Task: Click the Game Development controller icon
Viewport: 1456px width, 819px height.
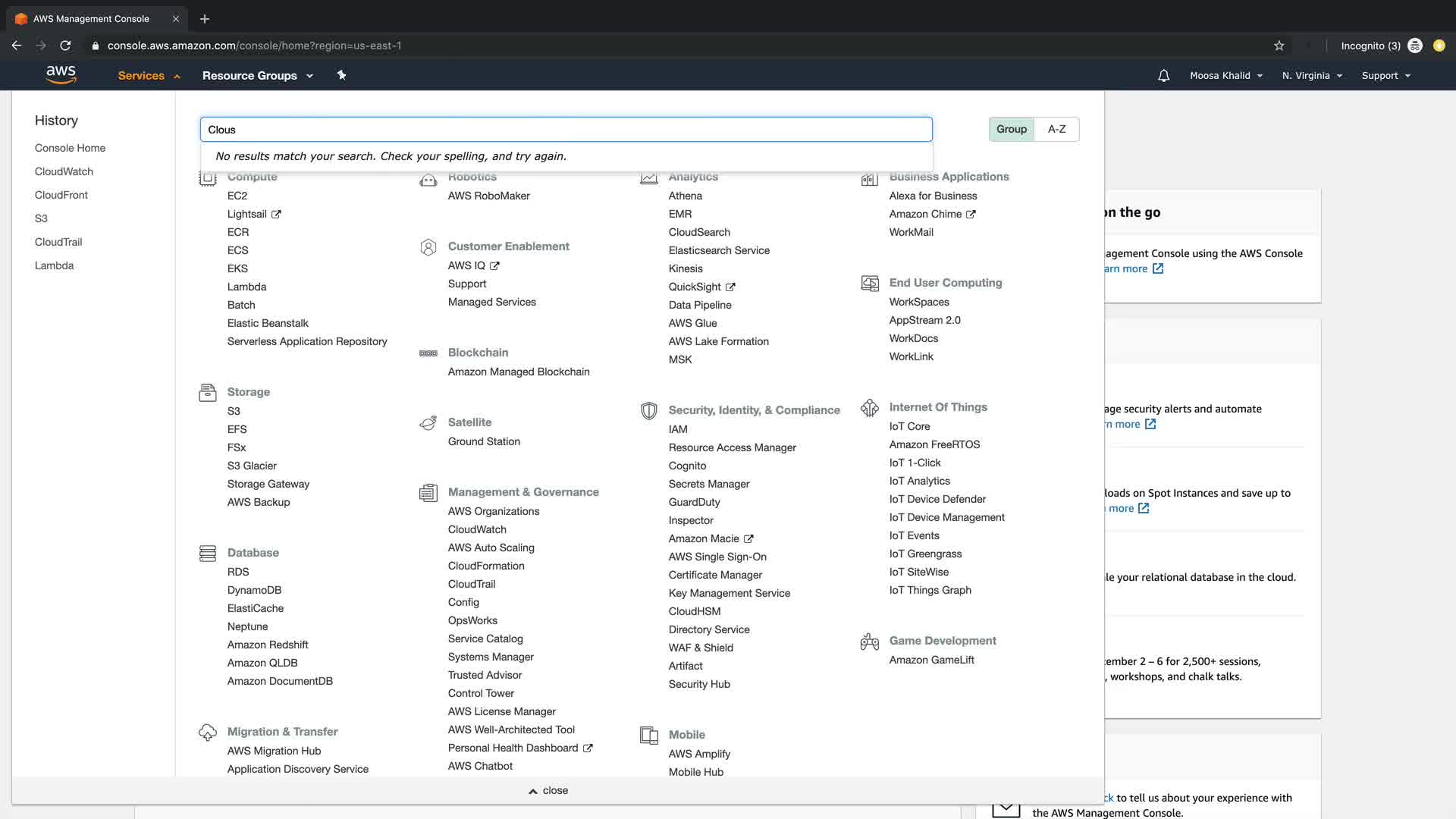Action: [869, 642]
